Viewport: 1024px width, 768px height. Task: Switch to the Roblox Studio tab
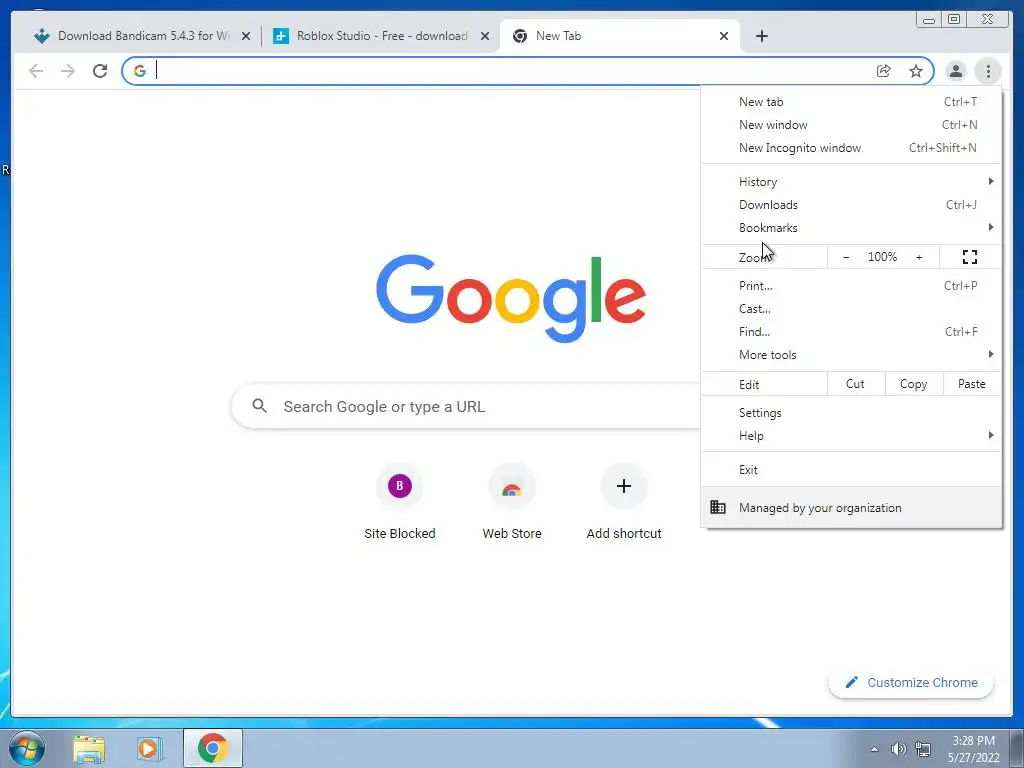[x=381, y=36]
